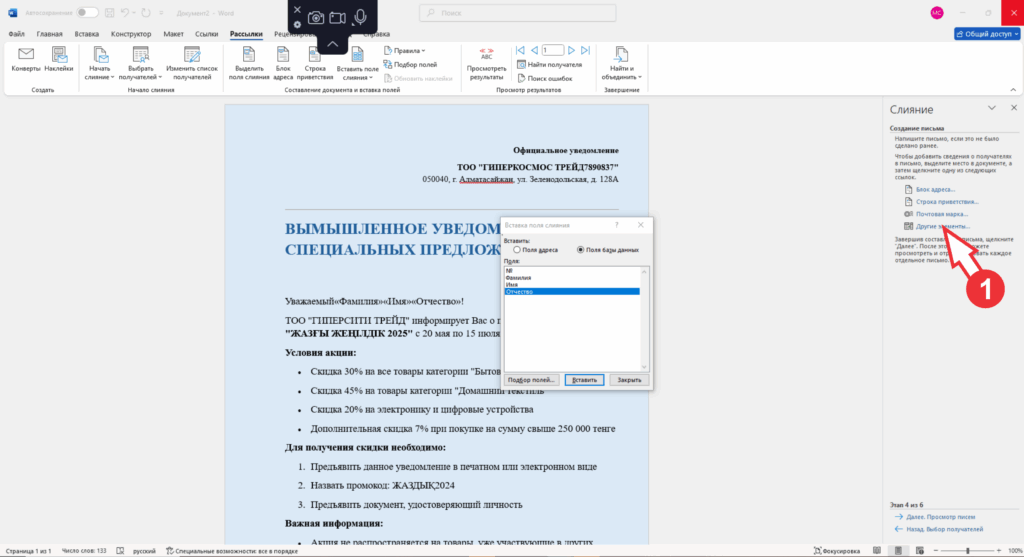Select the Фамилия field in list

click(x=572, y=278)
